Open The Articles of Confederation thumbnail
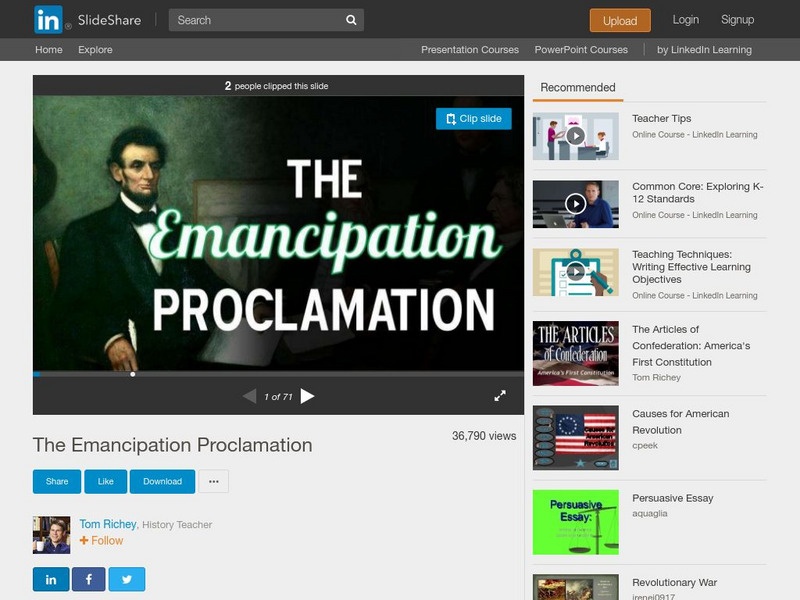Image resolution: width=800 pixels, height=600 pixels. (x=578, y=352)
